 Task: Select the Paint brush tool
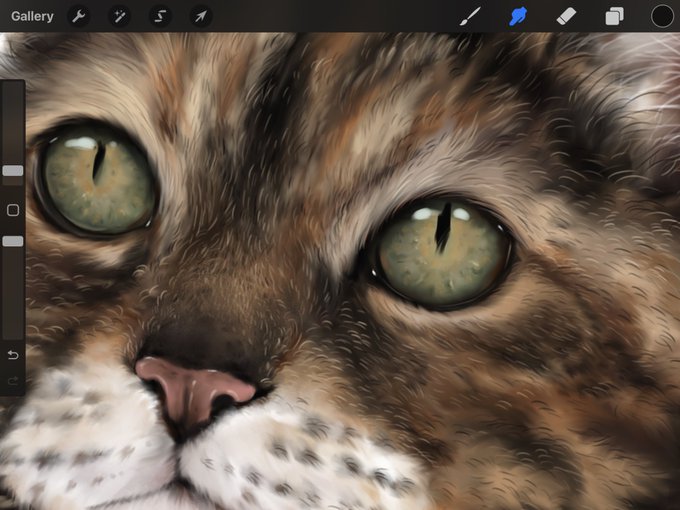click(x=470, y=16)
